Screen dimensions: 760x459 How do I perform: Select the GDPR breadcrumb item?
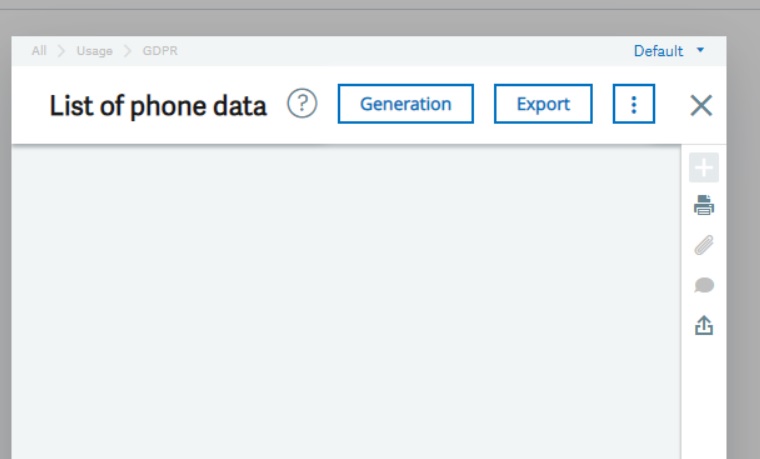tap(160, 51)
